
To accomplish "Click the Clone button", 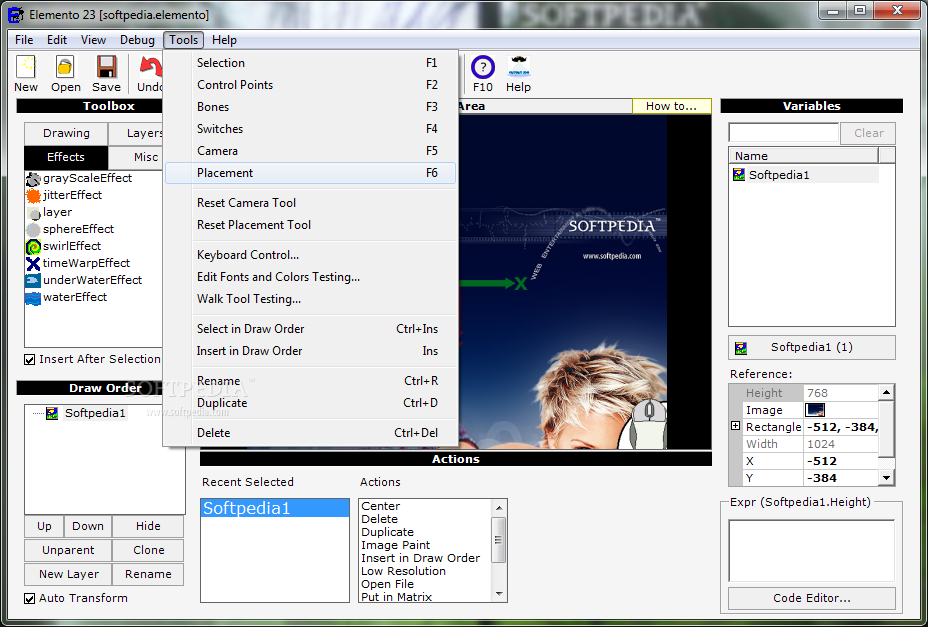I will pos(149,550).
